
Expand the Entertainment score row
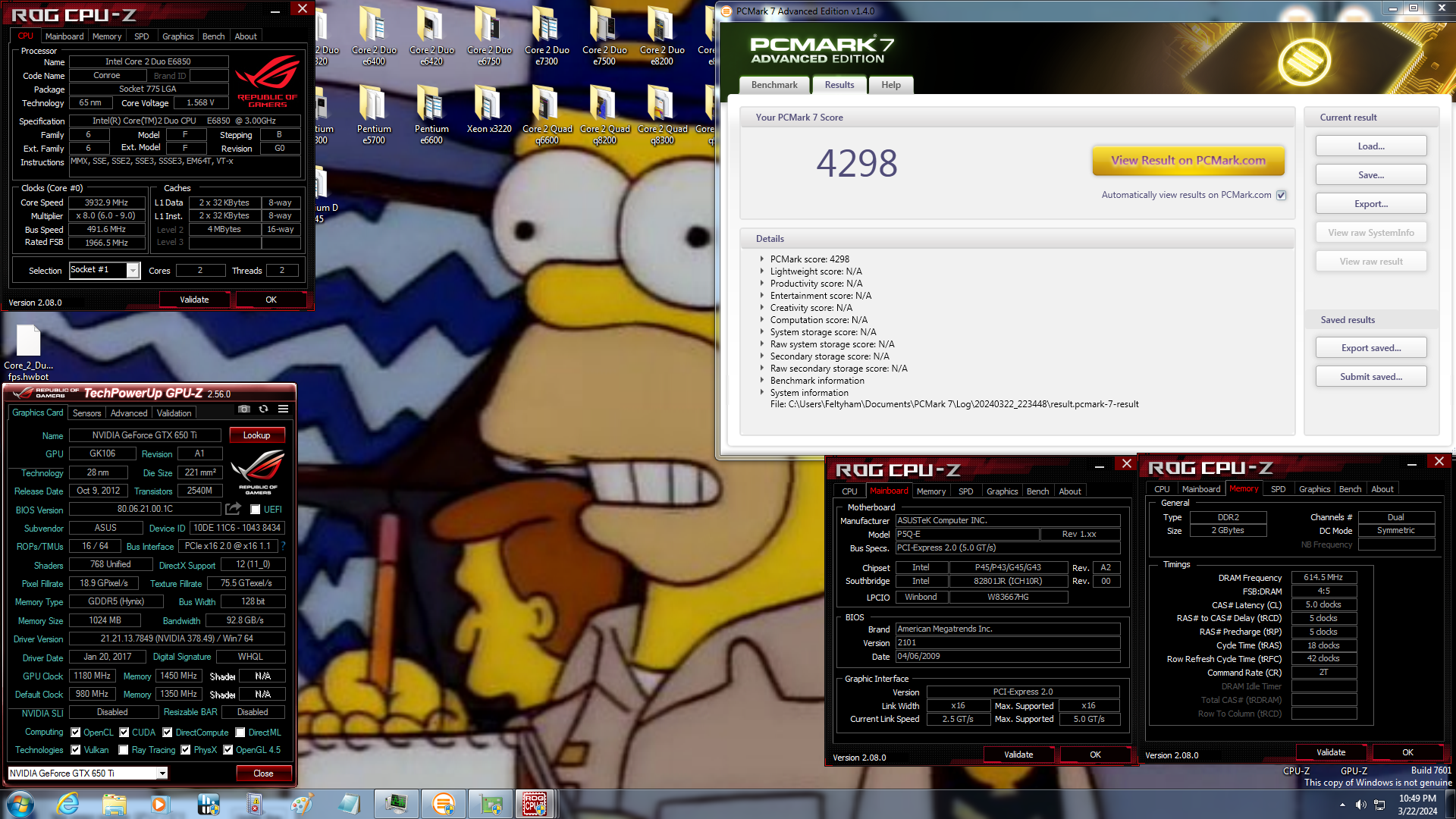(x=762, y=296)
